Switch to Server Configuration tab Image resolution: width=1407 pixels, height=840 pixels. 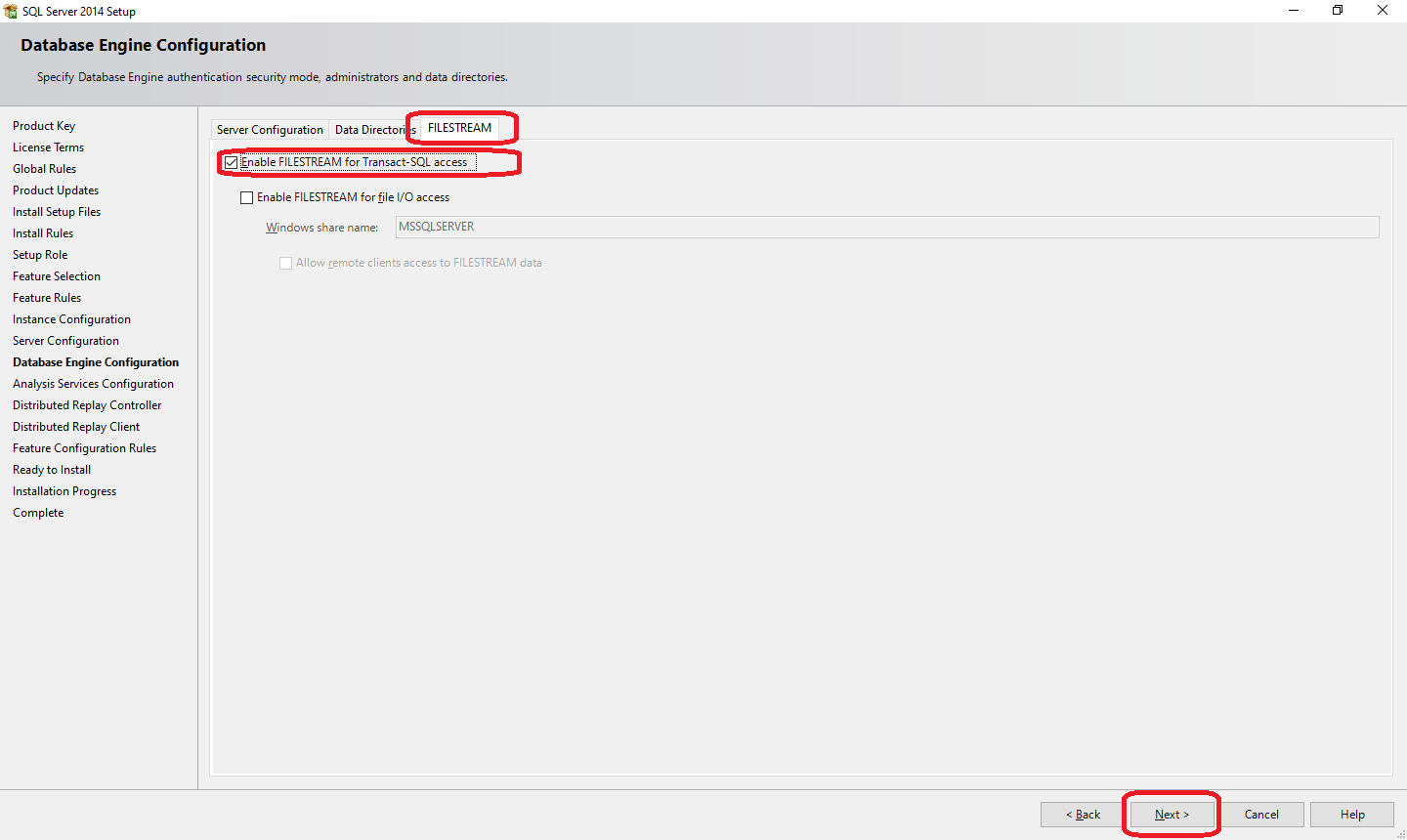pyautogui.click(x=270, y=130)
